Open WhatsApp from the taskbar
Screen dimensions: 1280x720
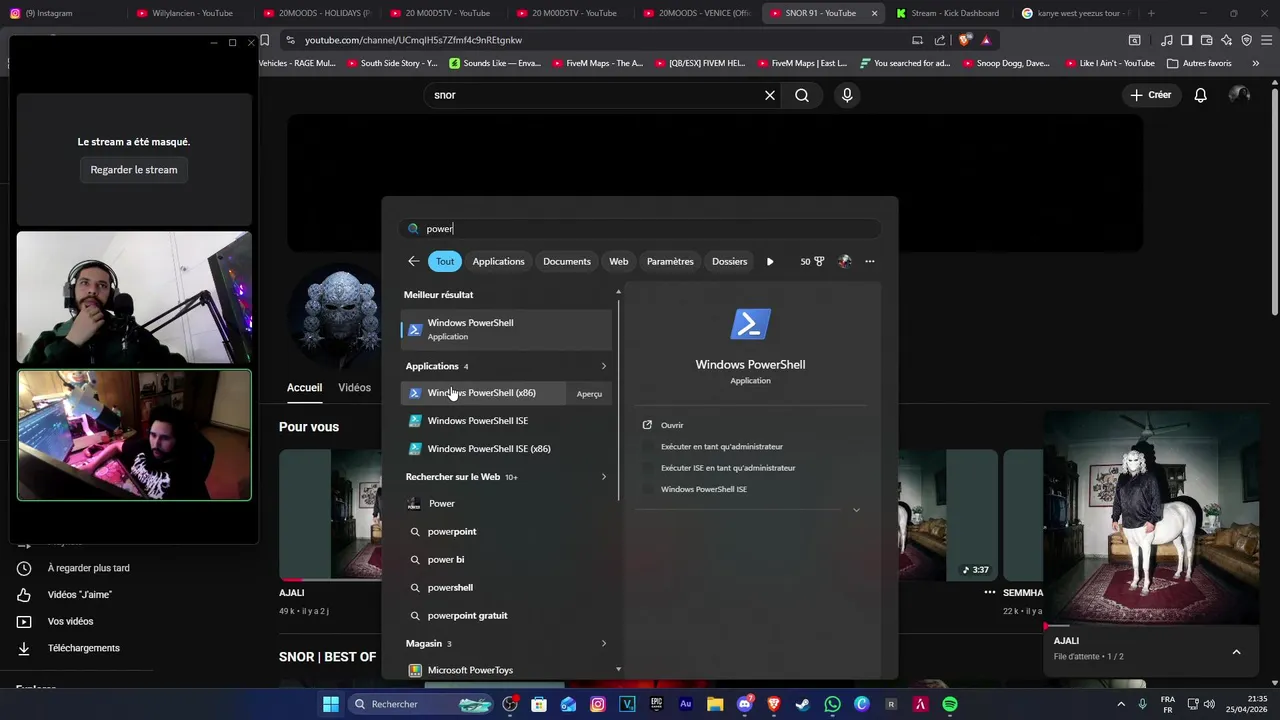pyautogui.click(x=833, y=704)
